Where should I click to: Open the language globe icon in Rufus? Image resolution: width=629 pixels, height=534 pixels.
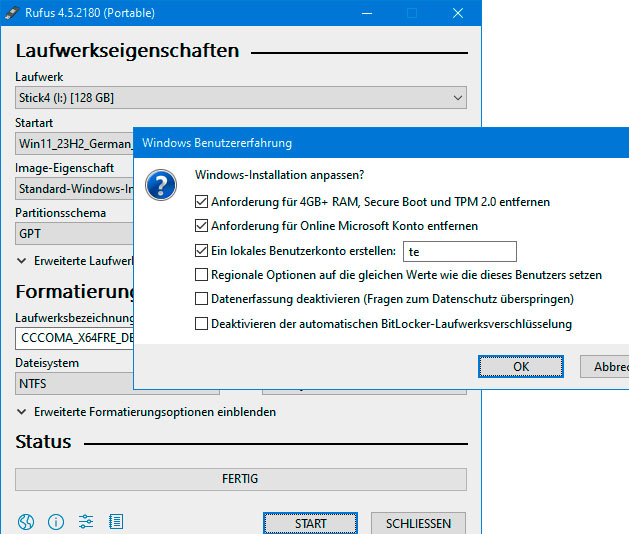point(26,522)
